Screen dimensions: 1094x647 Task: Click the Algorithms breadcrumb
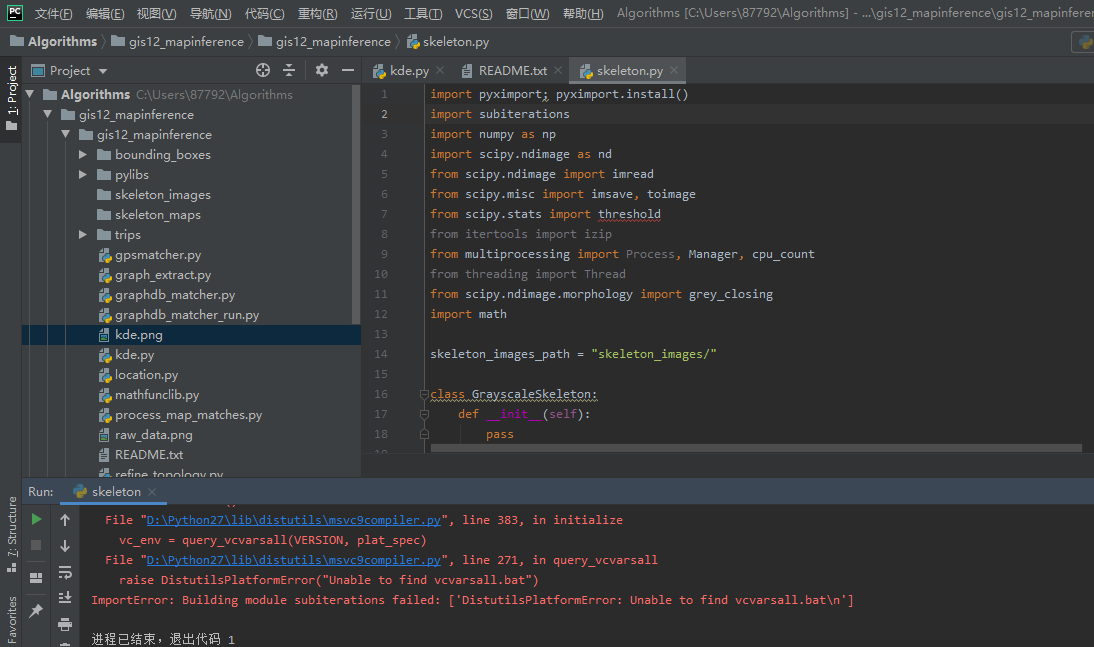pos(54,42)
